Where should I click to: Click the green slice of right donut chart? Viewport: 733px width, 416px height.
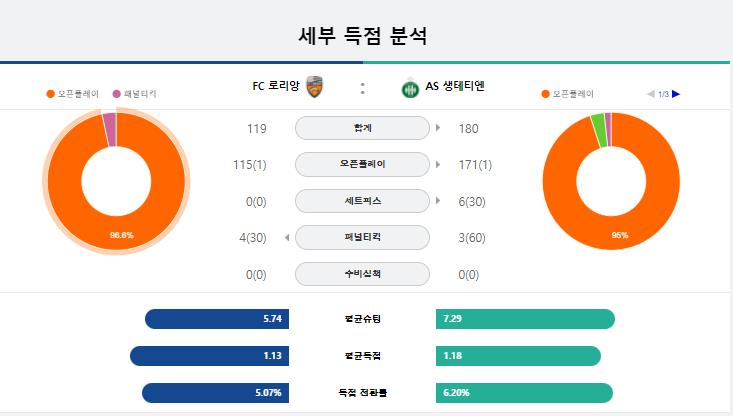tap(599, 130)
